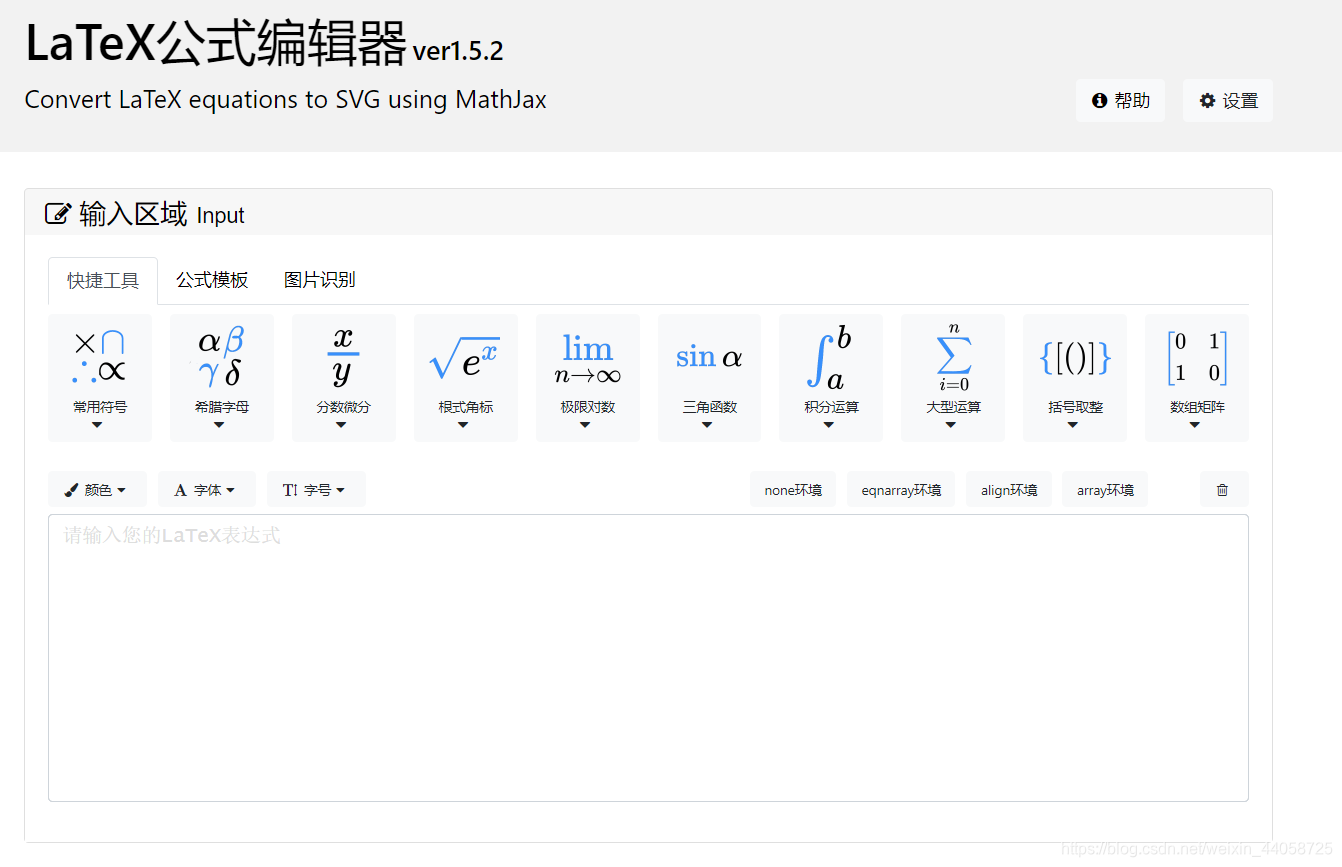Switch to the 公式模板 tab

(x=212, y=280)
